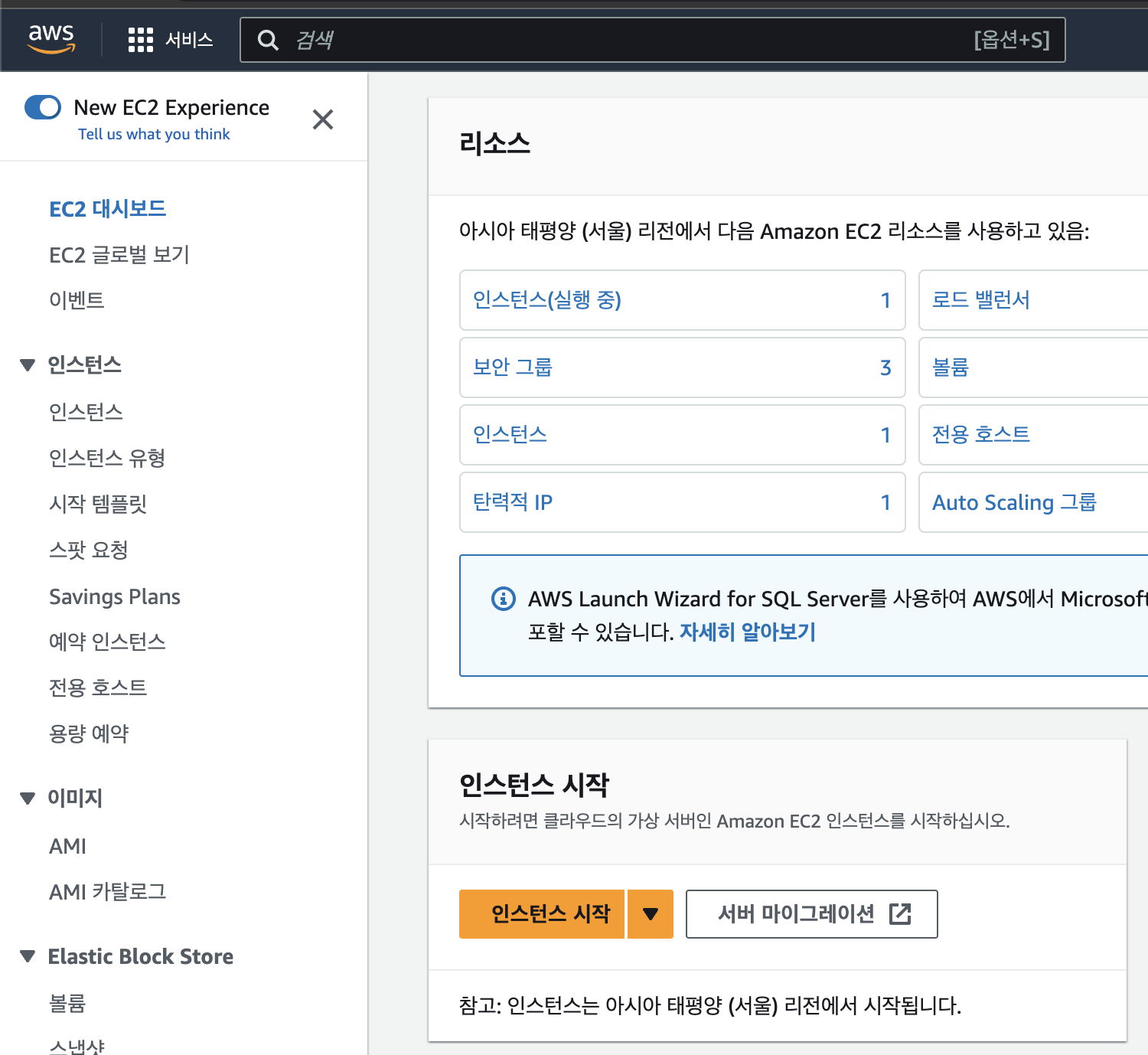Open Savings Plans sidebar item
Image resolution: width=1148 pixels, height=1055 pixels.
(x=115, y=596)
